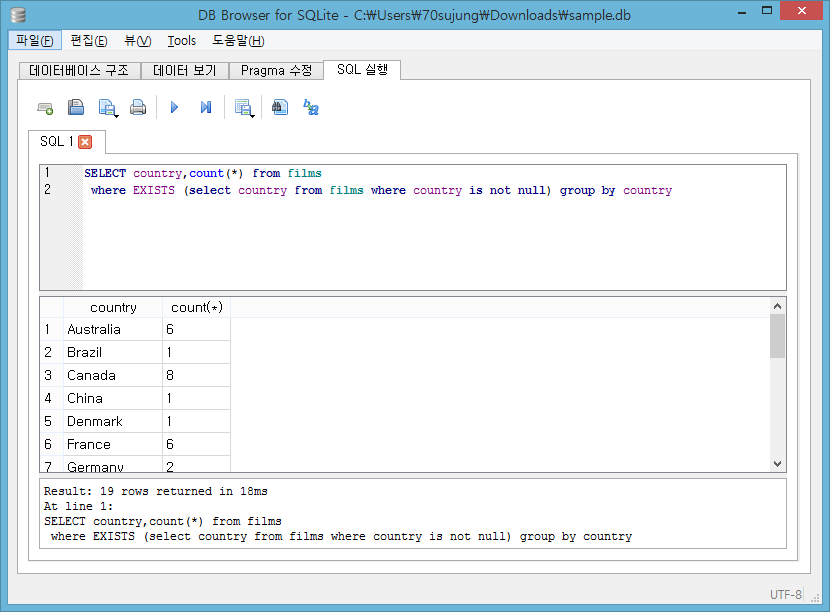Select the SQL 1 editor tab
This screenshot has width=830, height=612.
(57, 141)
